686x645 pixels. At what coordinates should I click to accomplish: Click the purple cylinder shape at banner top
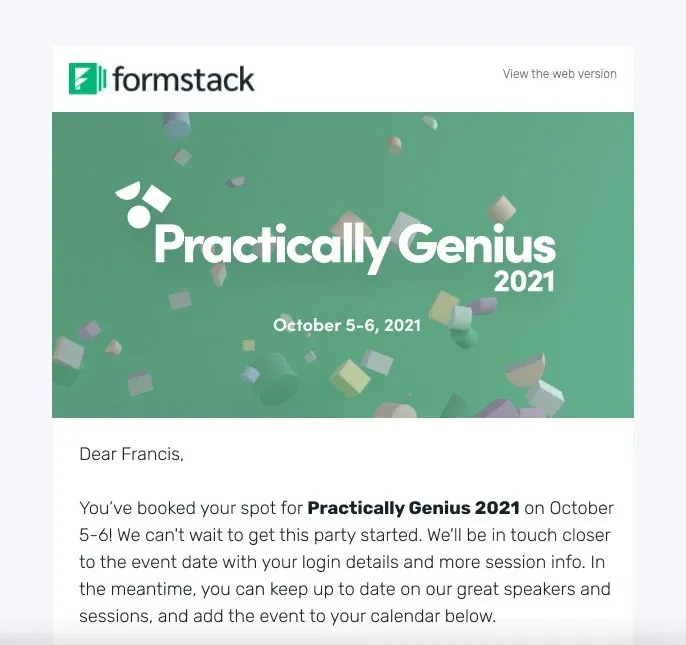coord(176,125)
